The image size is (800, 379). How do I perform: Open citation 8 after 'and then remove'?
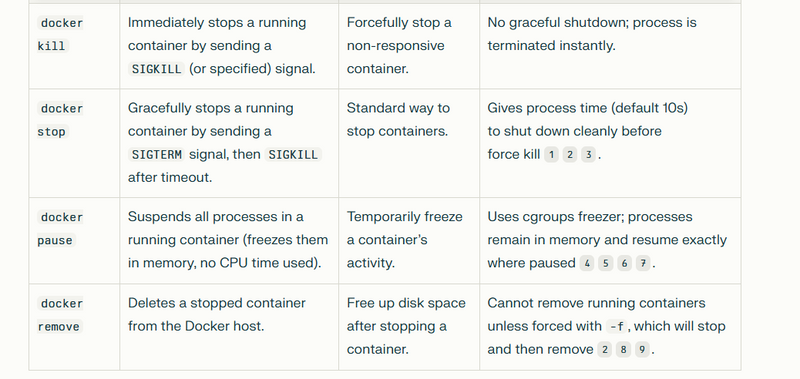(623, 350)
